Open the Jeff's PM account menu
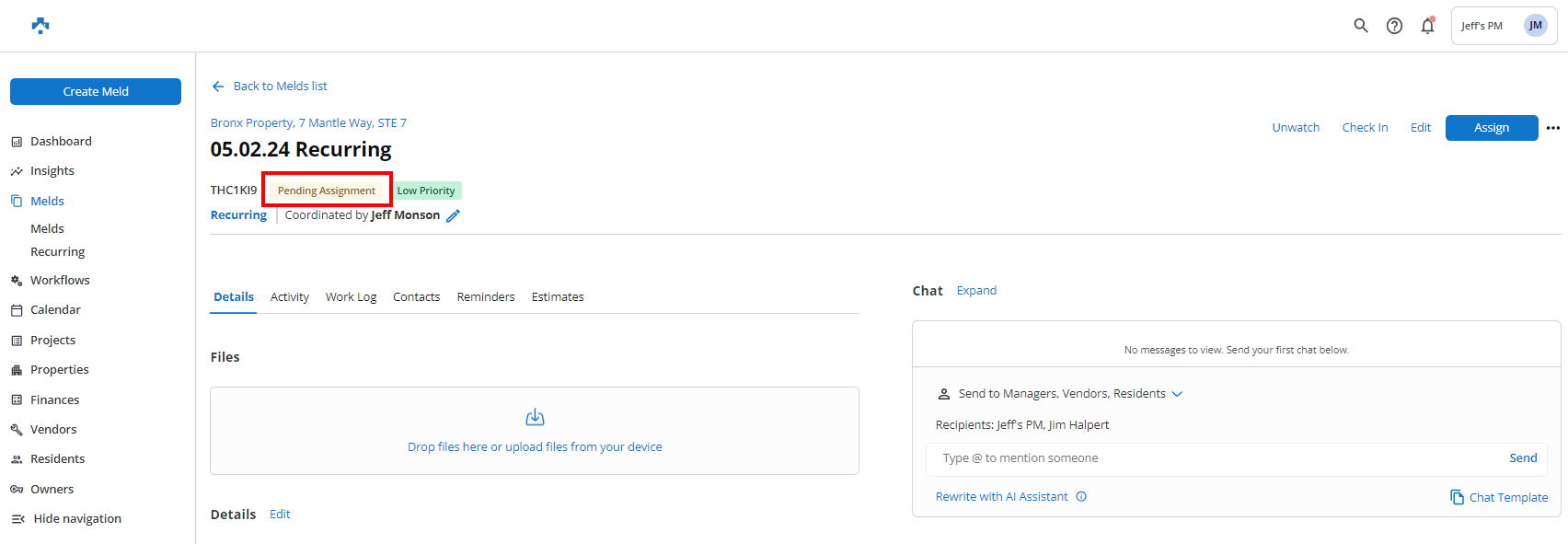The image size is (1568, 544). pyautogui.click(x=1504, y=26)
